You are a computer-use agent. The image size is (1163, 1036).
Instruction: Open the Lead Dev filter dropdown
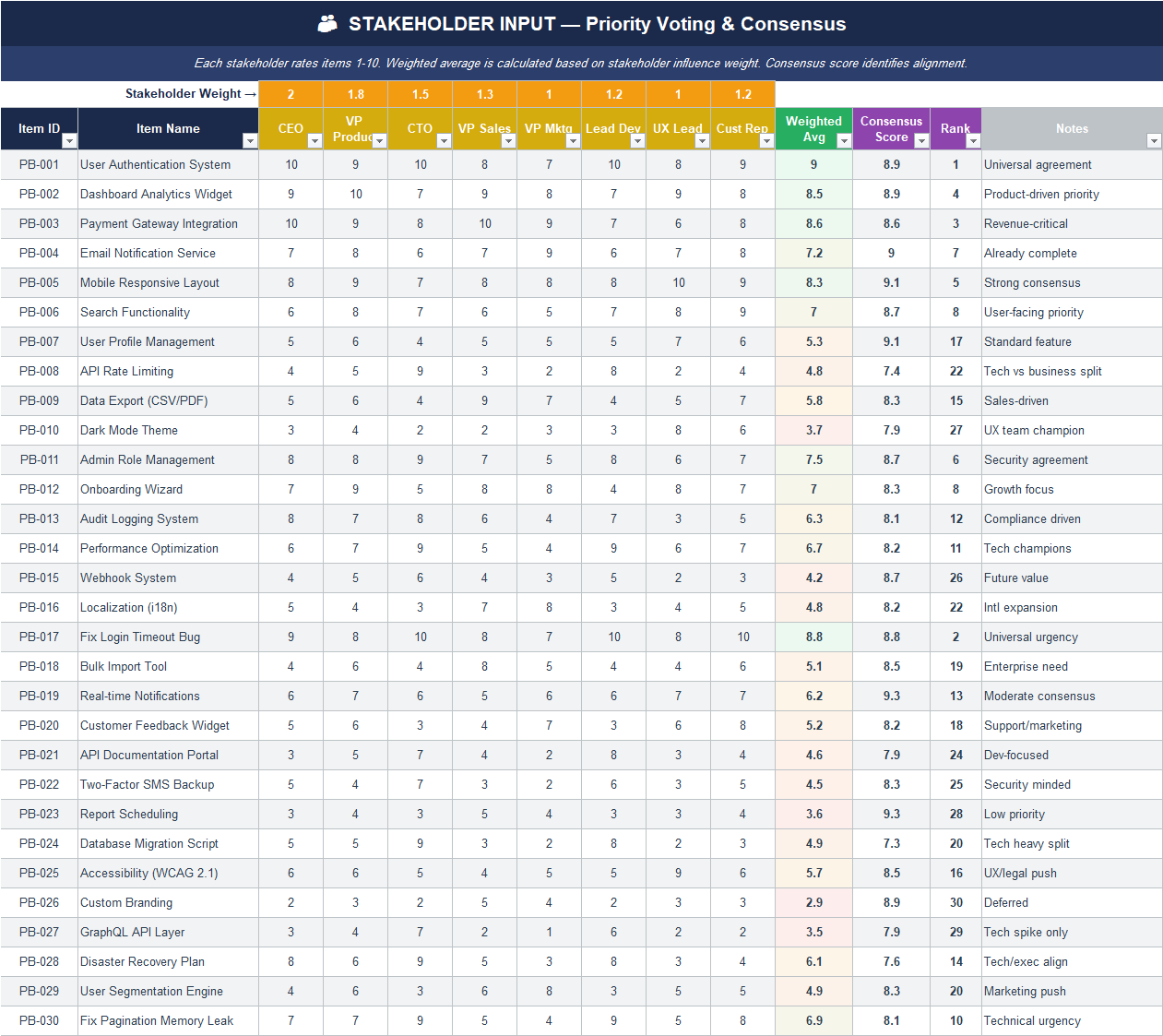[x=637, y=140]
